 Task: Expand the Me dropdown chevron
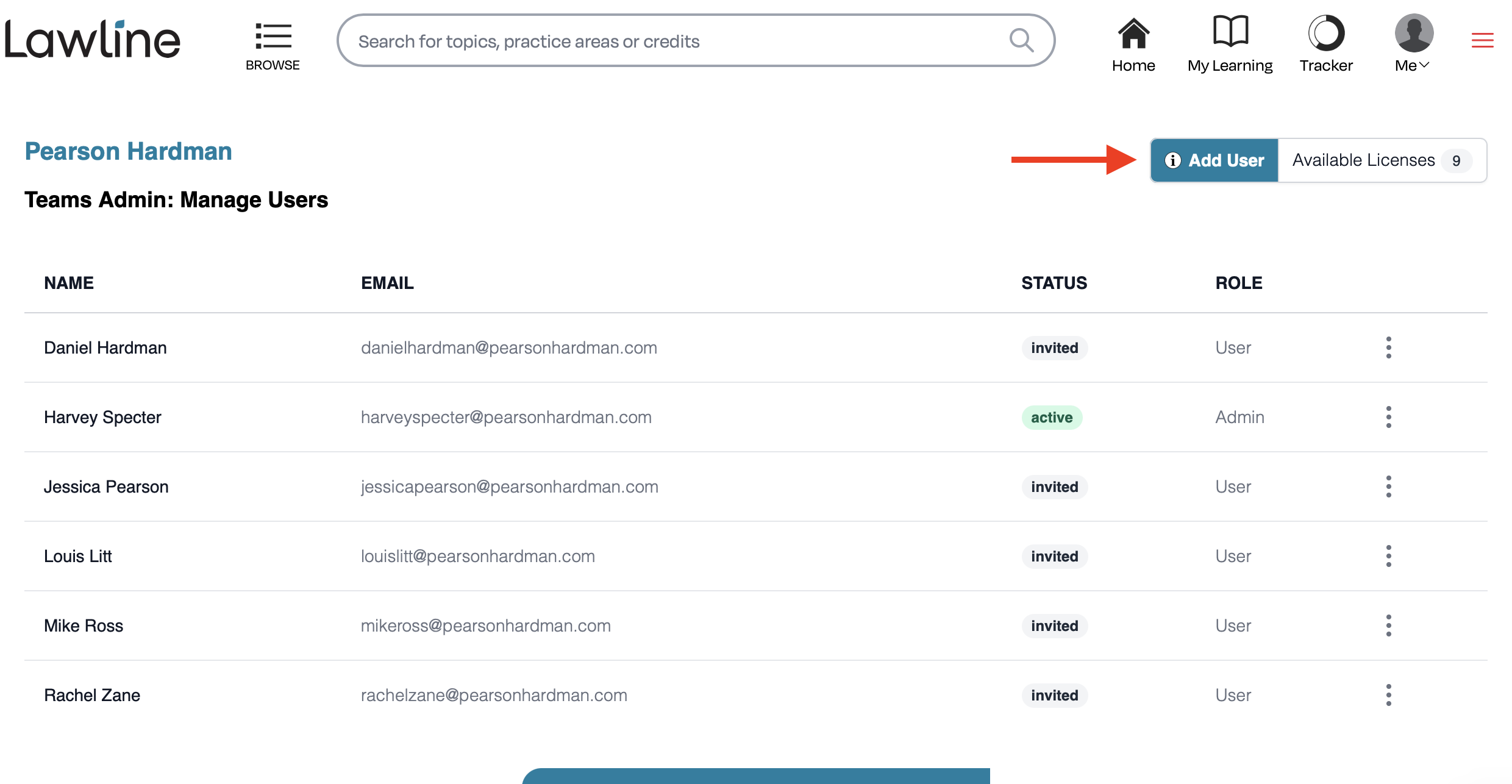[1424, 65]
